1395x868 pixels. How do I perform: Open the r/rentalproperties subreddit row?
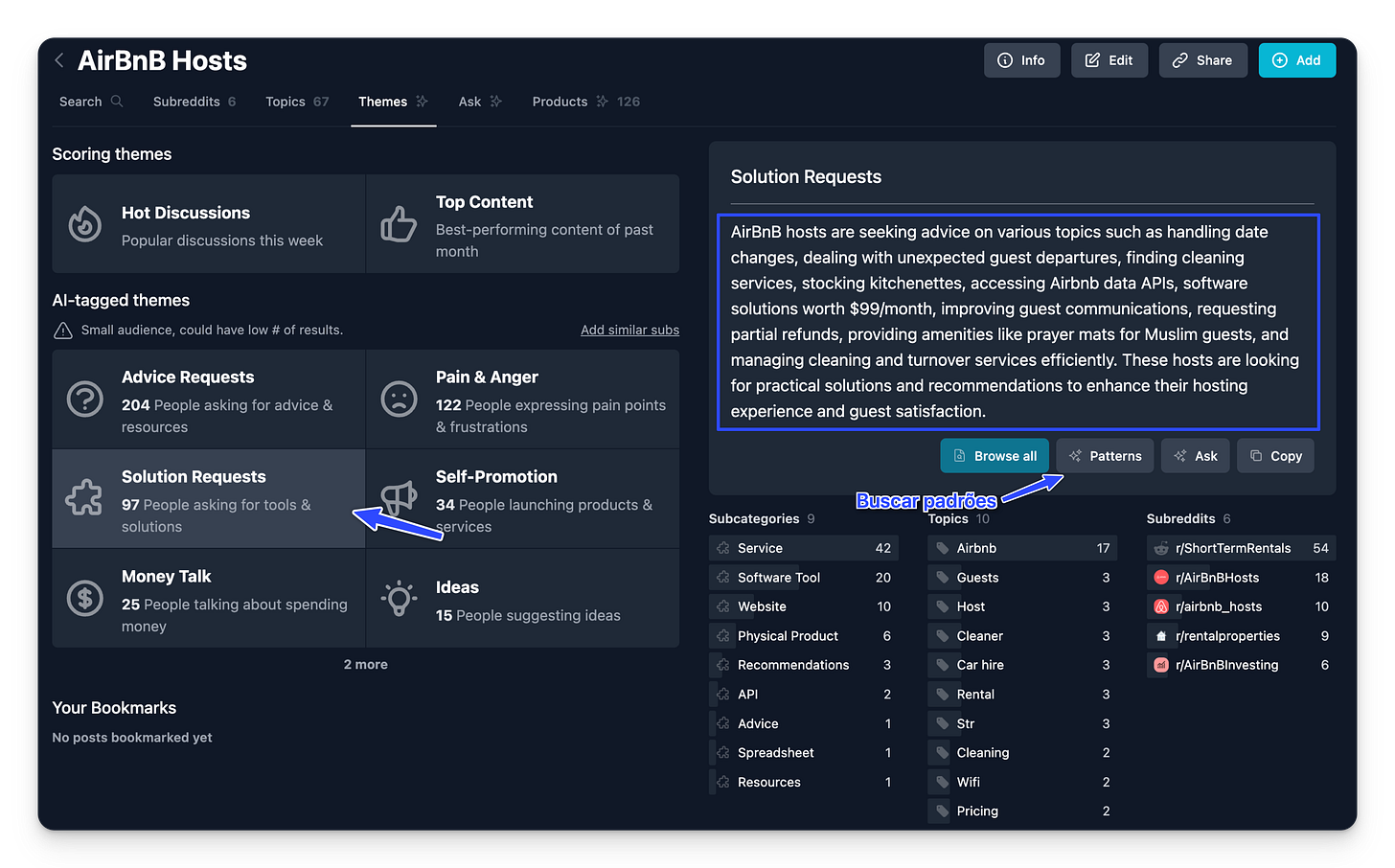tap(1241, 636)
